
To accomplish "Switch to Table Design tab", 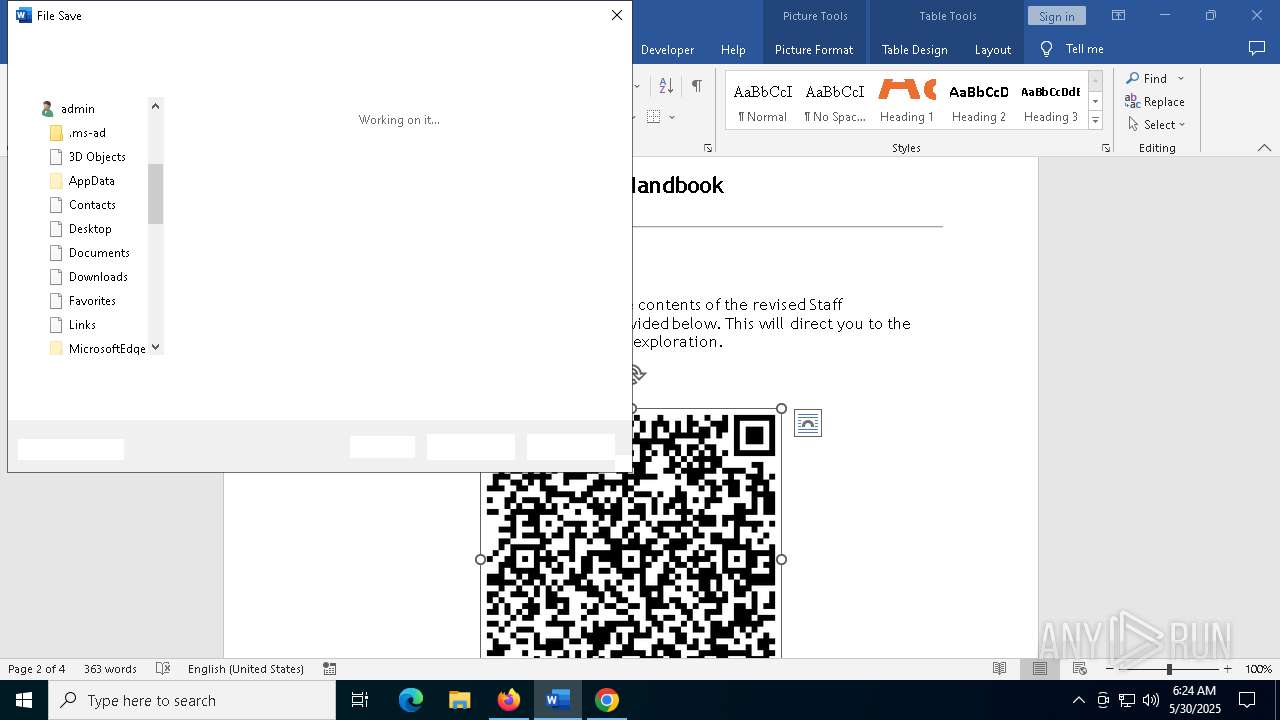I will pos(914,49).
